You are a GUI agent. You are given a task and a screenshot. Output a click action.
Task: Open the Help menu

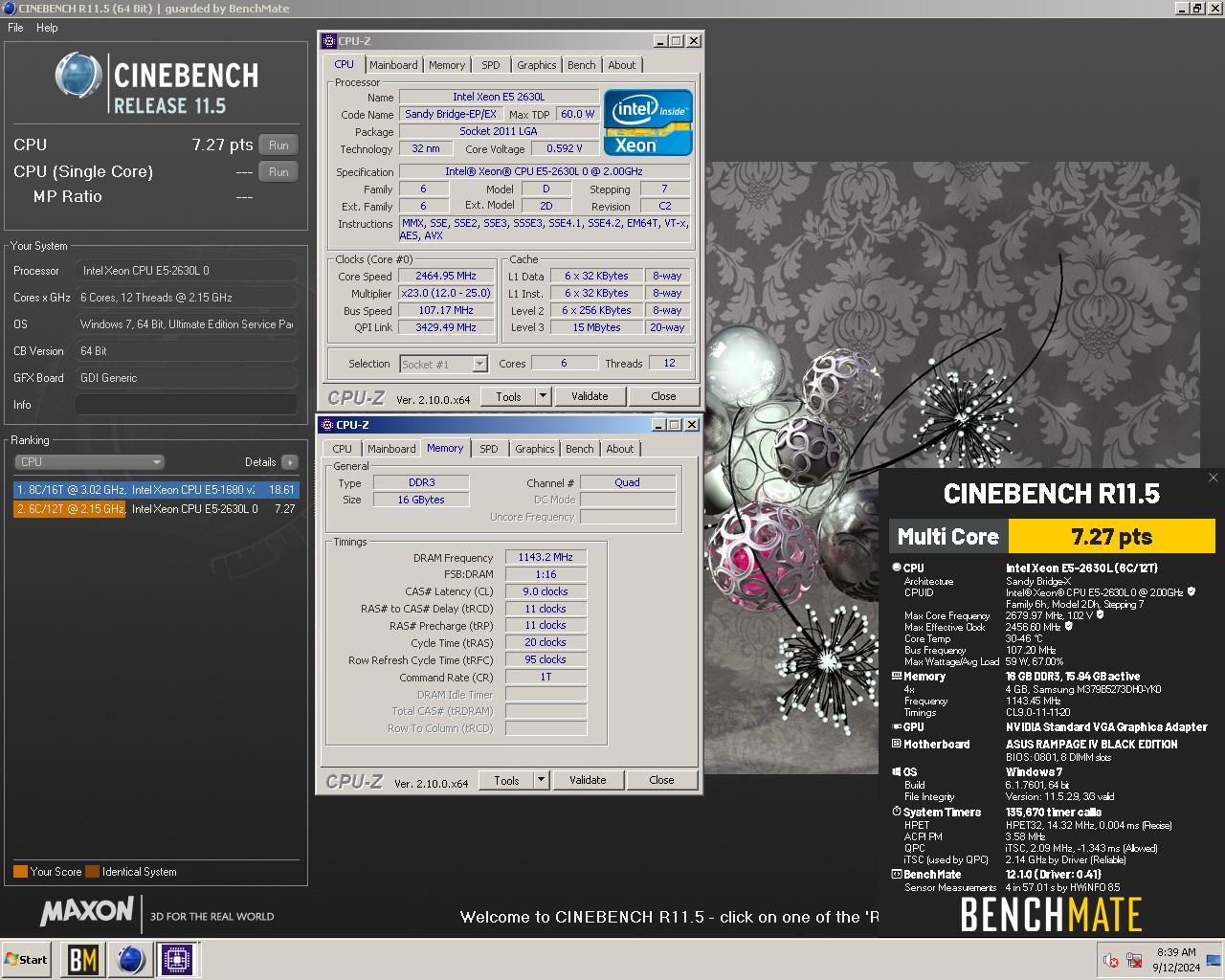coord(47,28)
